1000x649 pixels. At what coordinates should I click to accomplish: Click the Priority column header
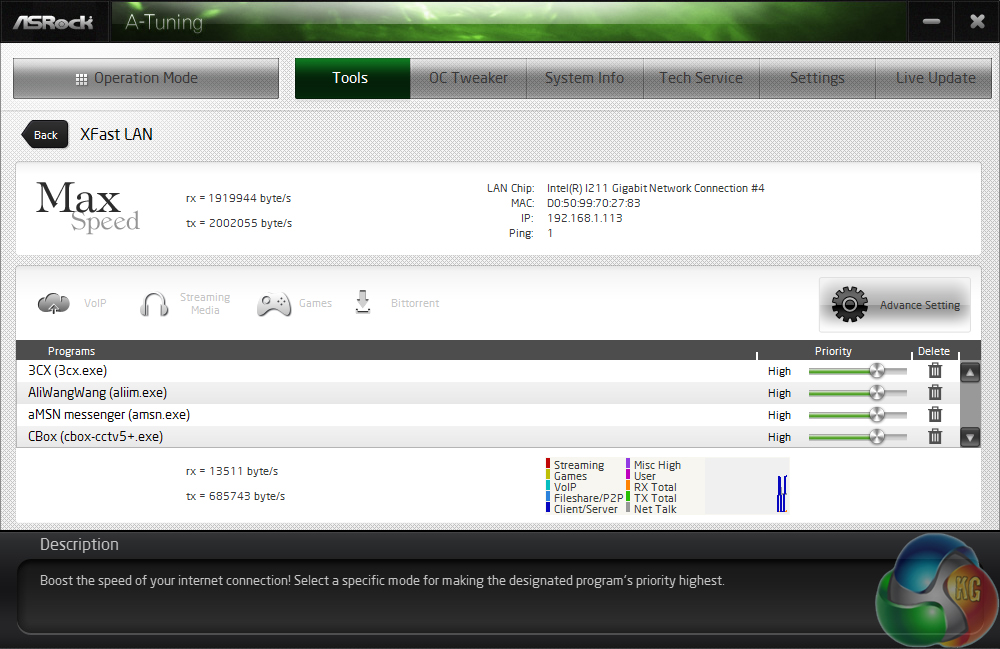tap(833, 351)
